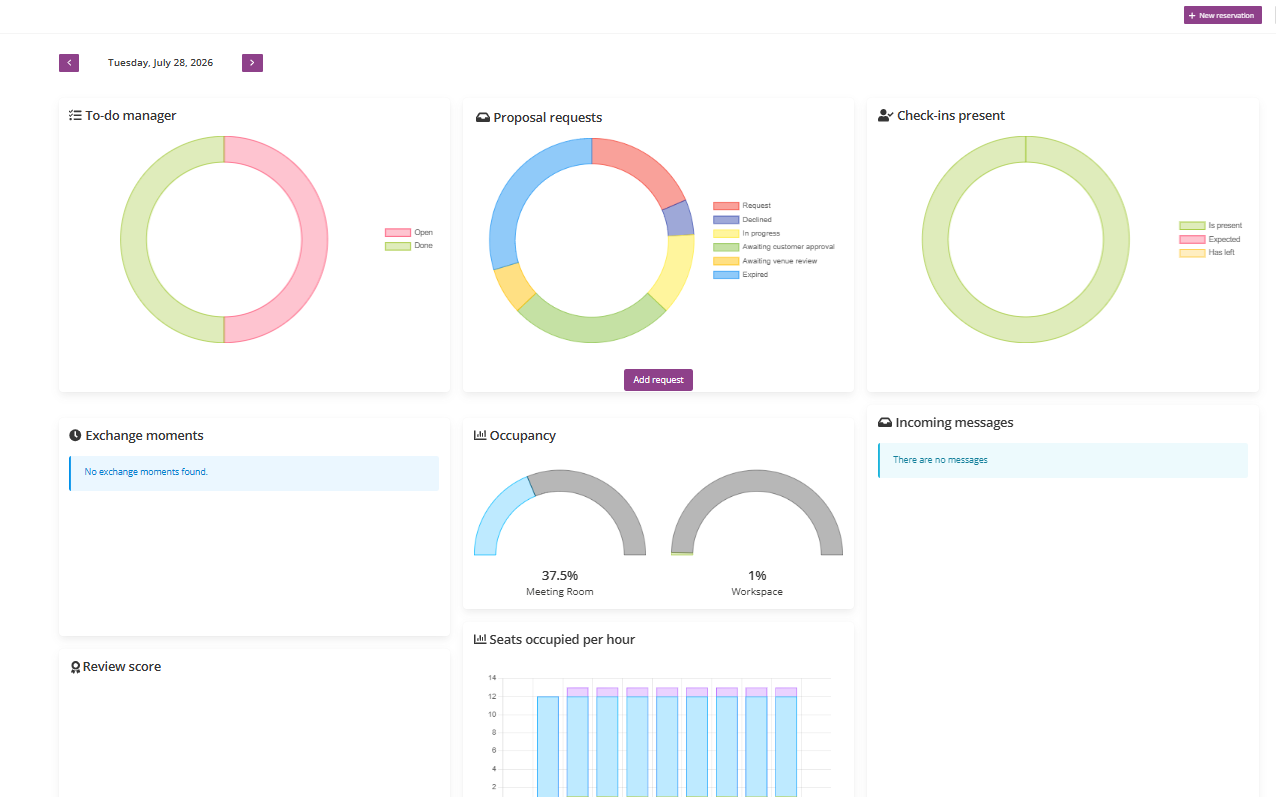Click the Exchange moments clock icon
This screenshot has width=1276, height=797.
pos(75,436)
